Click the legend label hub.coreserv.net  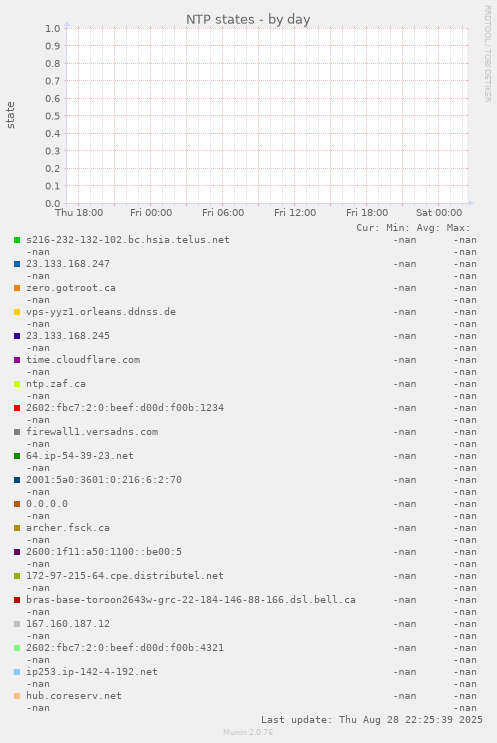tap(74, 696)
